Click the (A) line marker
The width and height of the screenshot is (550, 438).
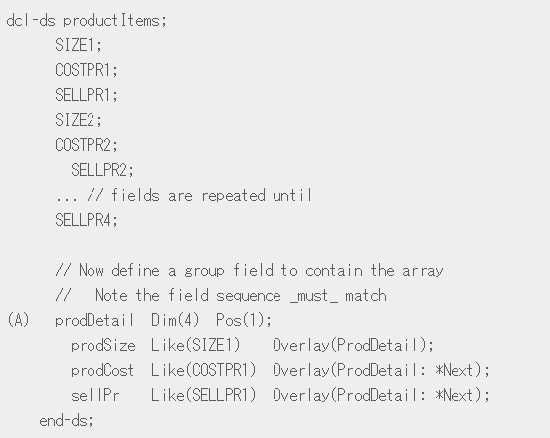18,320
